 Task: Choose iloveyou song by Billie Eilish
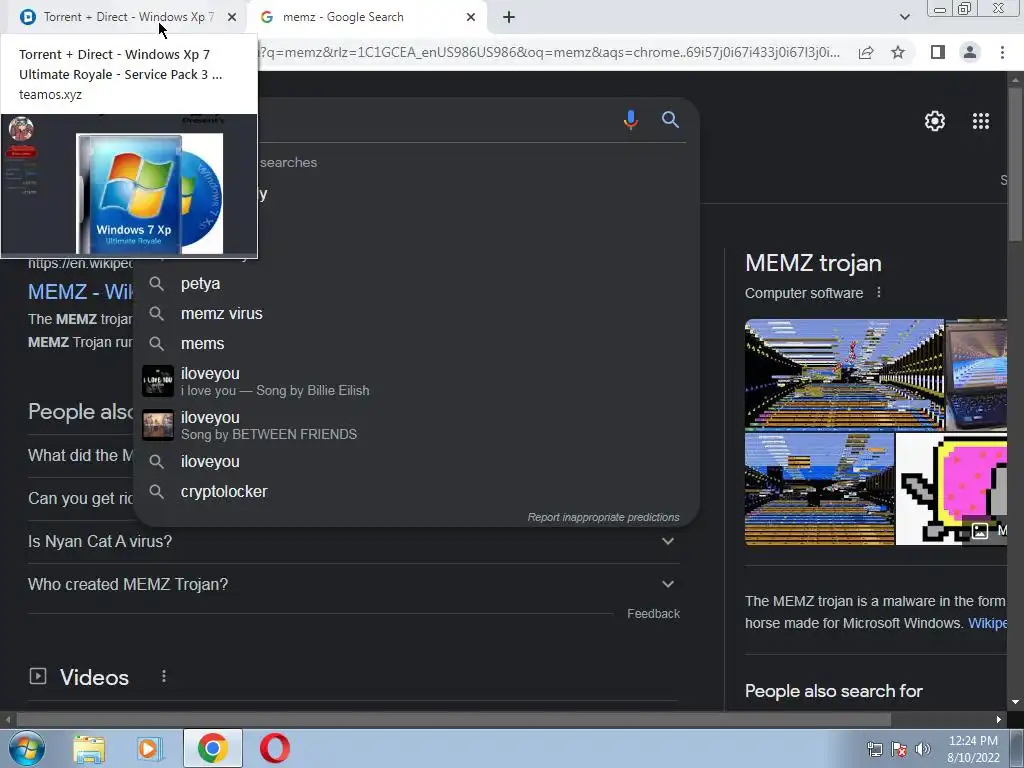click(x=416, y=381)
